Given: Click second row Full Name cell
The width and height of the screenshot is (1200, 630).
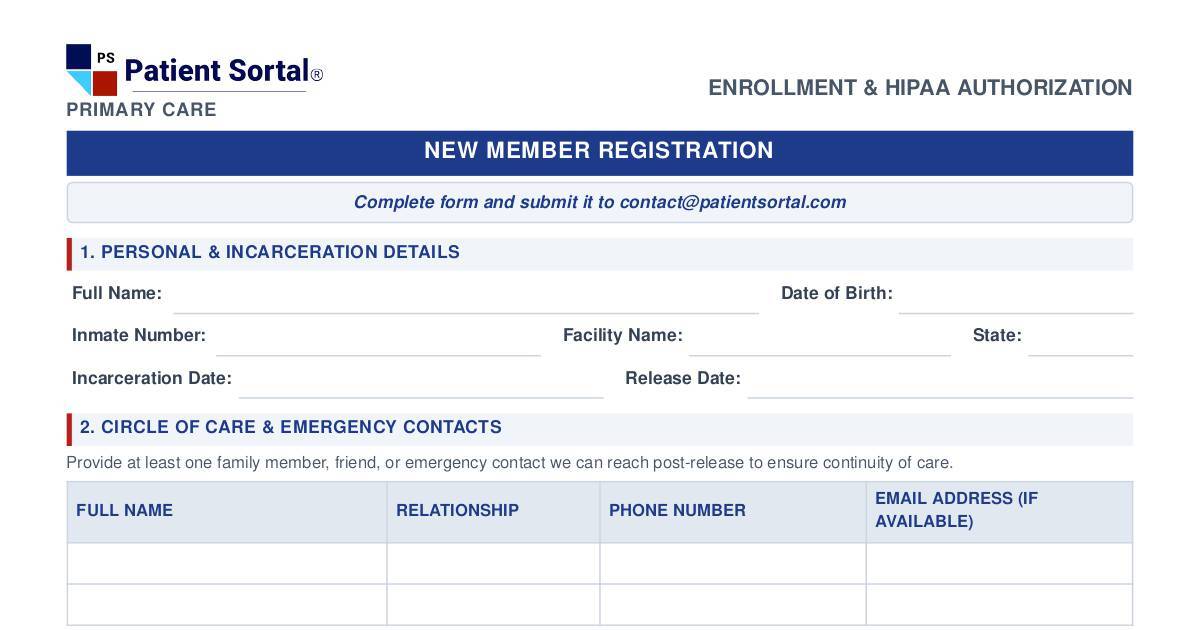Looking at the screenshot, I should click(x=227, y=604).
